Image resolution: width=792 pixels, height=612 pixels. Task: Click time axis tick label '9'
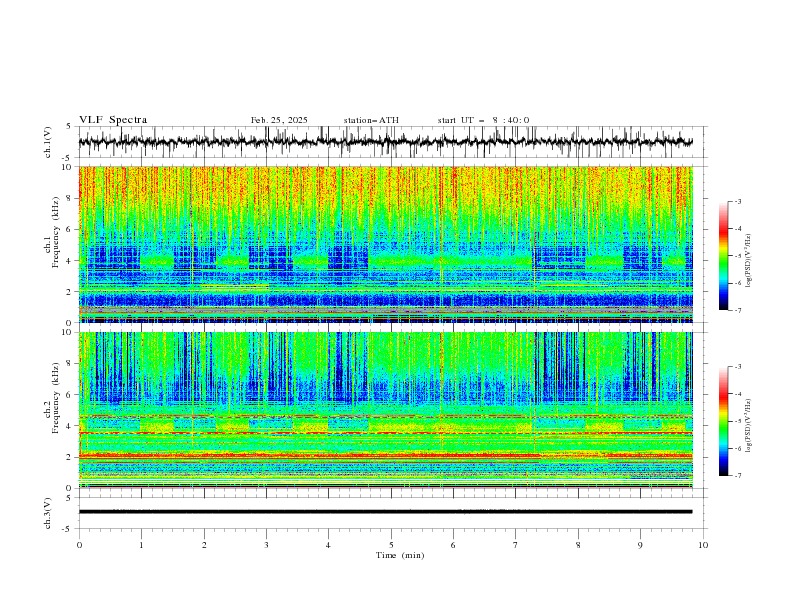click(640, 545)
